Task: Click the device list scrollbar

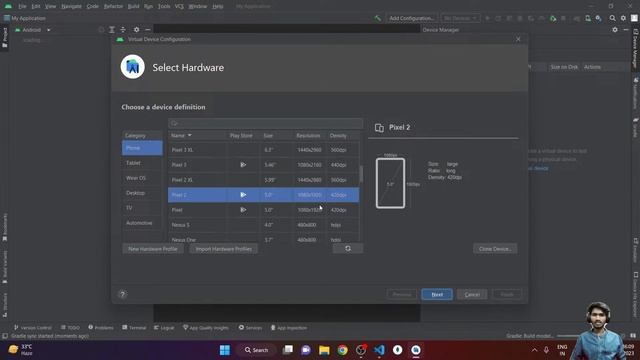Action: 361,174
